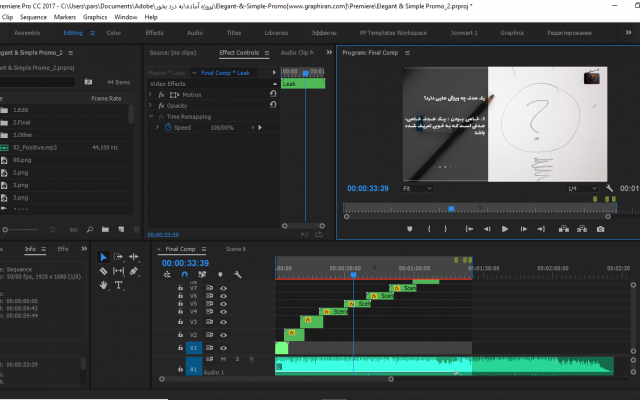Open Program monitor settings wrench
This screenshot has width=640, height=400.
pos(609,188)
